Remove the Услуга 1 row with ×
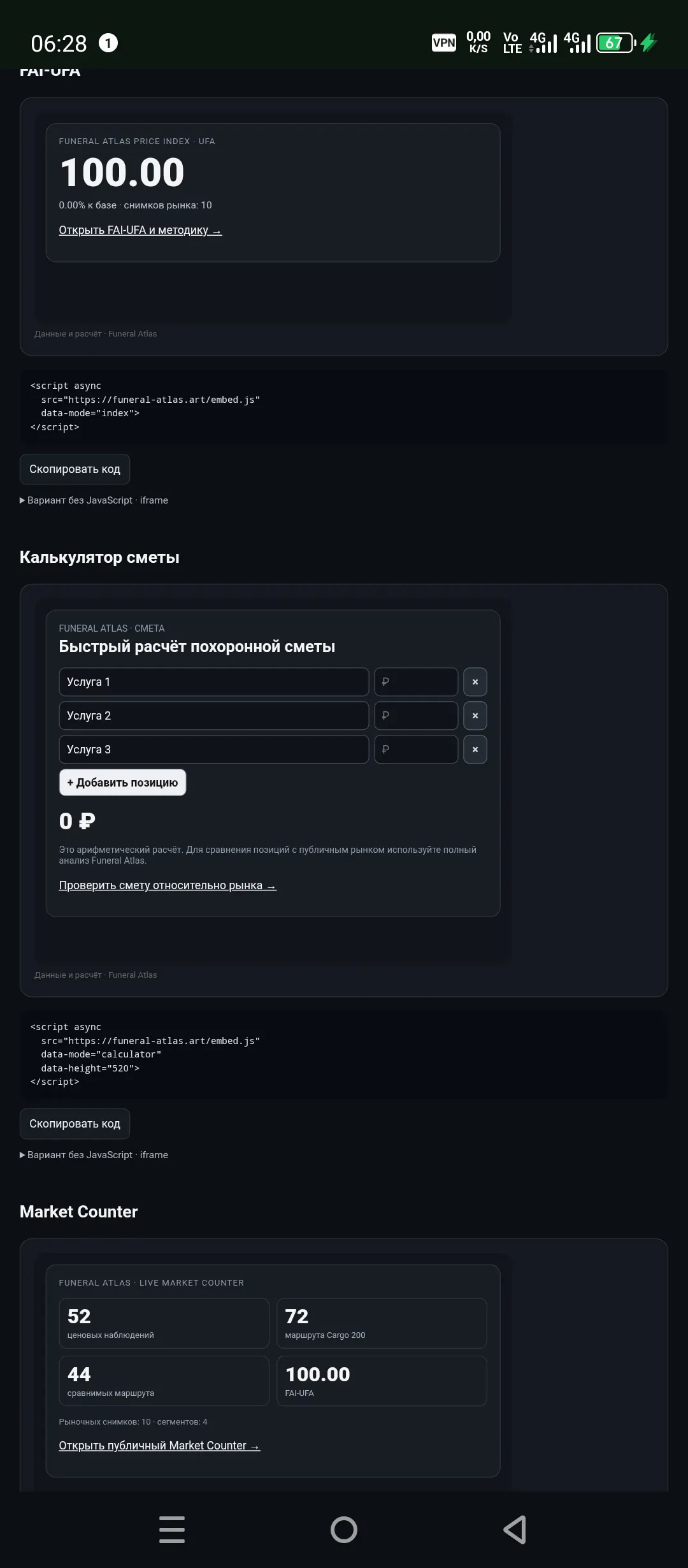The image size is (688, 1568). point(475,682)
